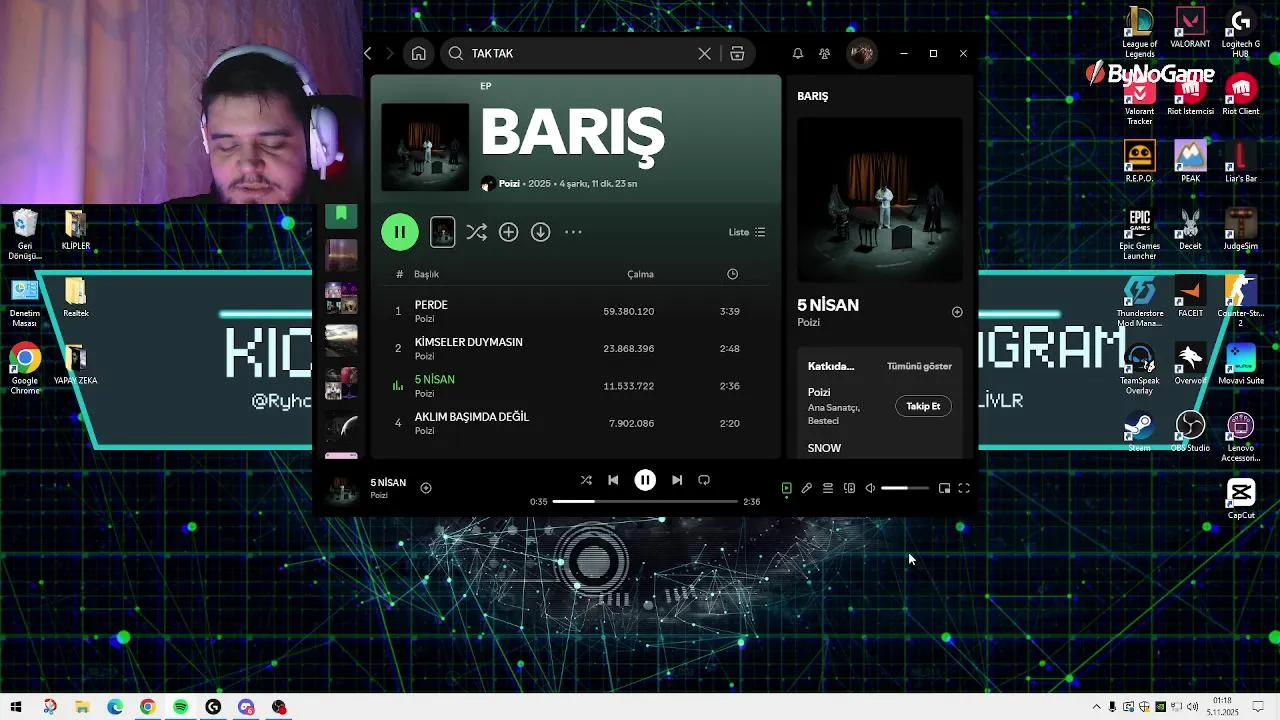Toggle the play queue panel
The width and height of the screenshot is (1280, 720).
pos(828,488)
